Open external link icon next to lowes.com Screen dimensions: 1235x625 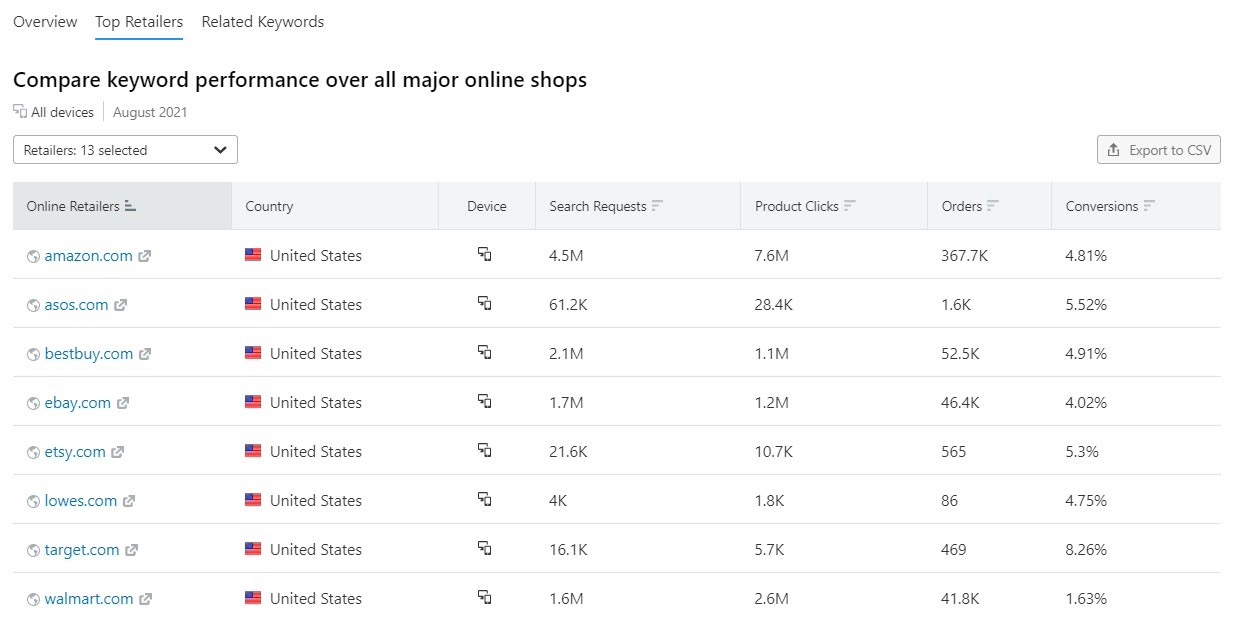pos(129,501)
